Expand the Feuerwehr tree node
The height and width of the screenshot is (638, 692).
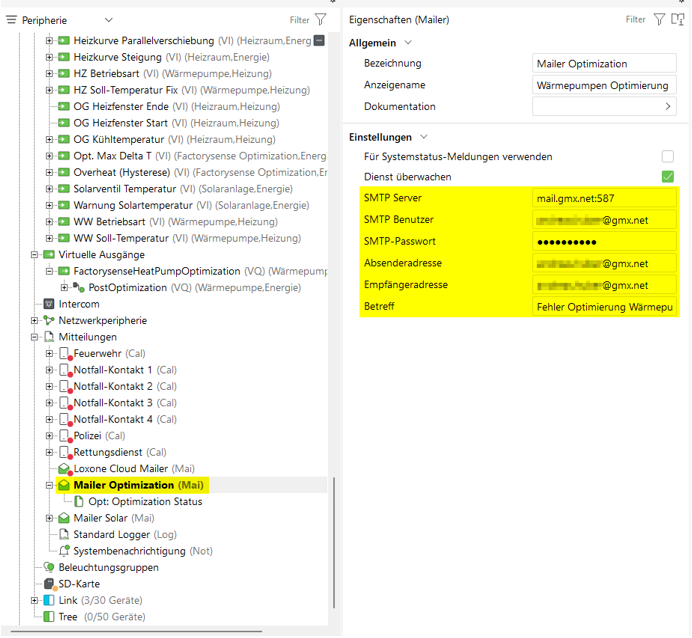coord(49,354)
